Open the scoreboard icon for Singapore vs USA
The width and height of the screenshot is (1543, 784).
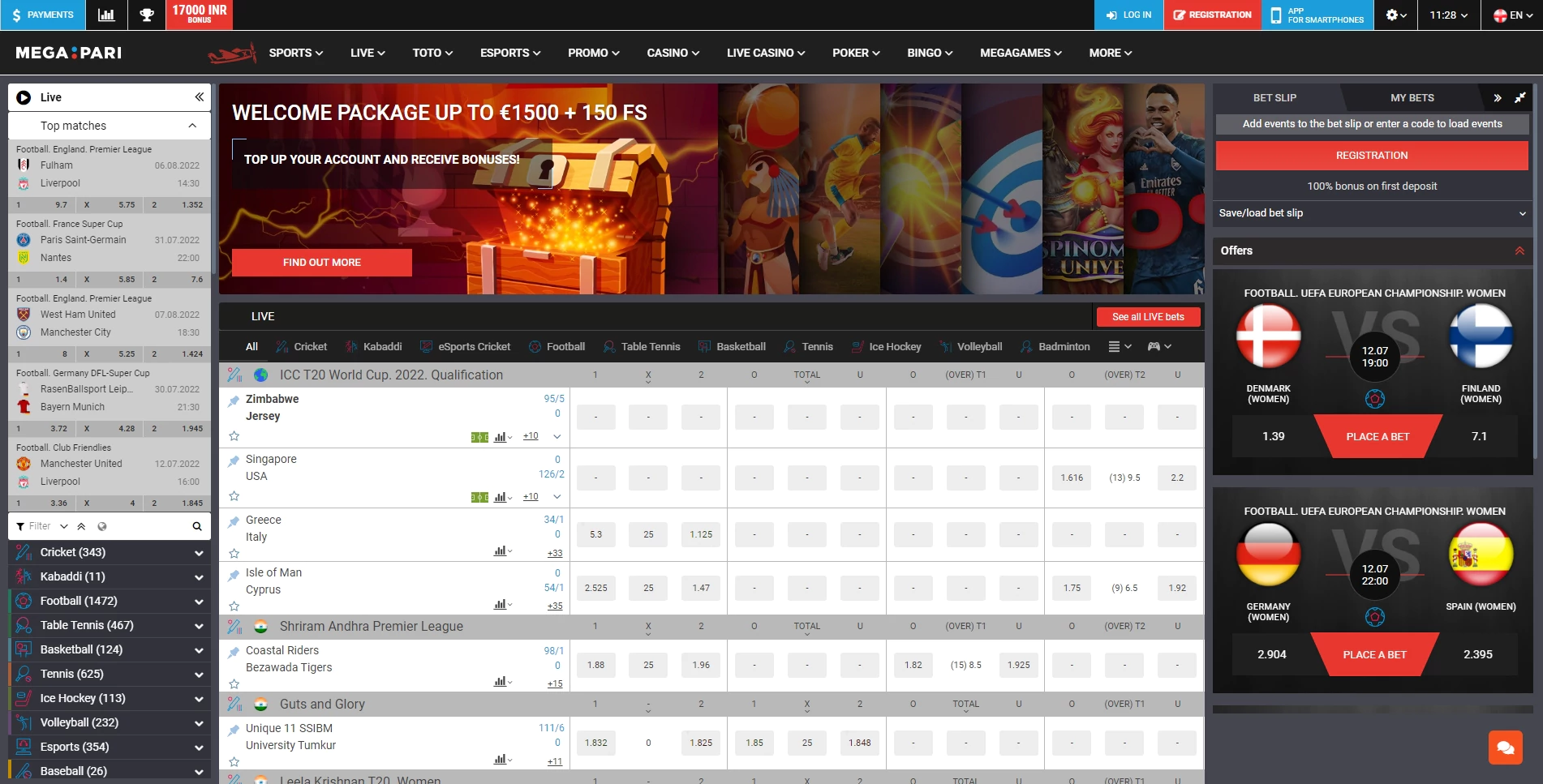(x=479, y=497)
